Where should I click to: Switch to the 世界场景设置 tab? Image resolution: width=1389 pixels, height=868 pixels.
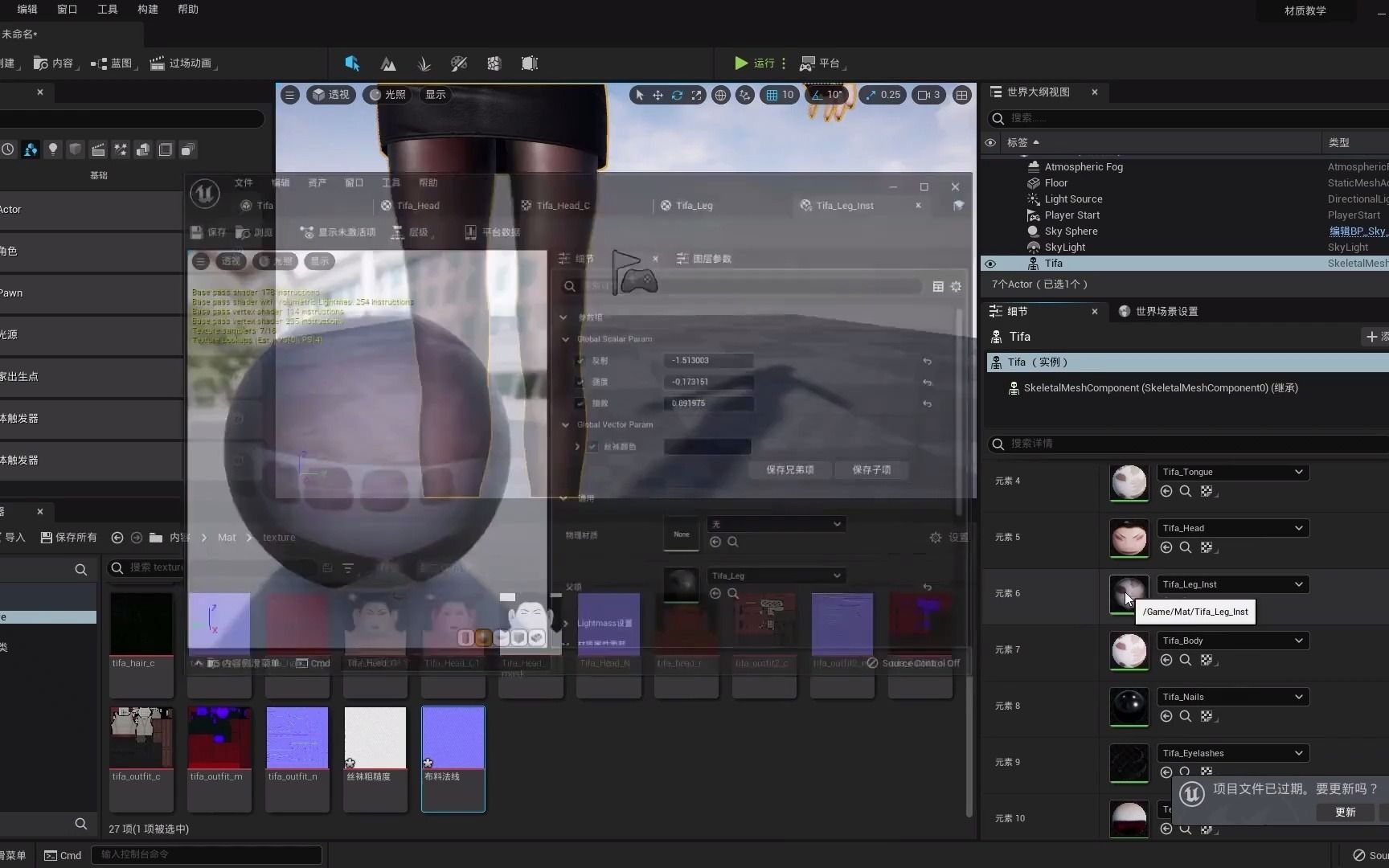click(1158, 311)
